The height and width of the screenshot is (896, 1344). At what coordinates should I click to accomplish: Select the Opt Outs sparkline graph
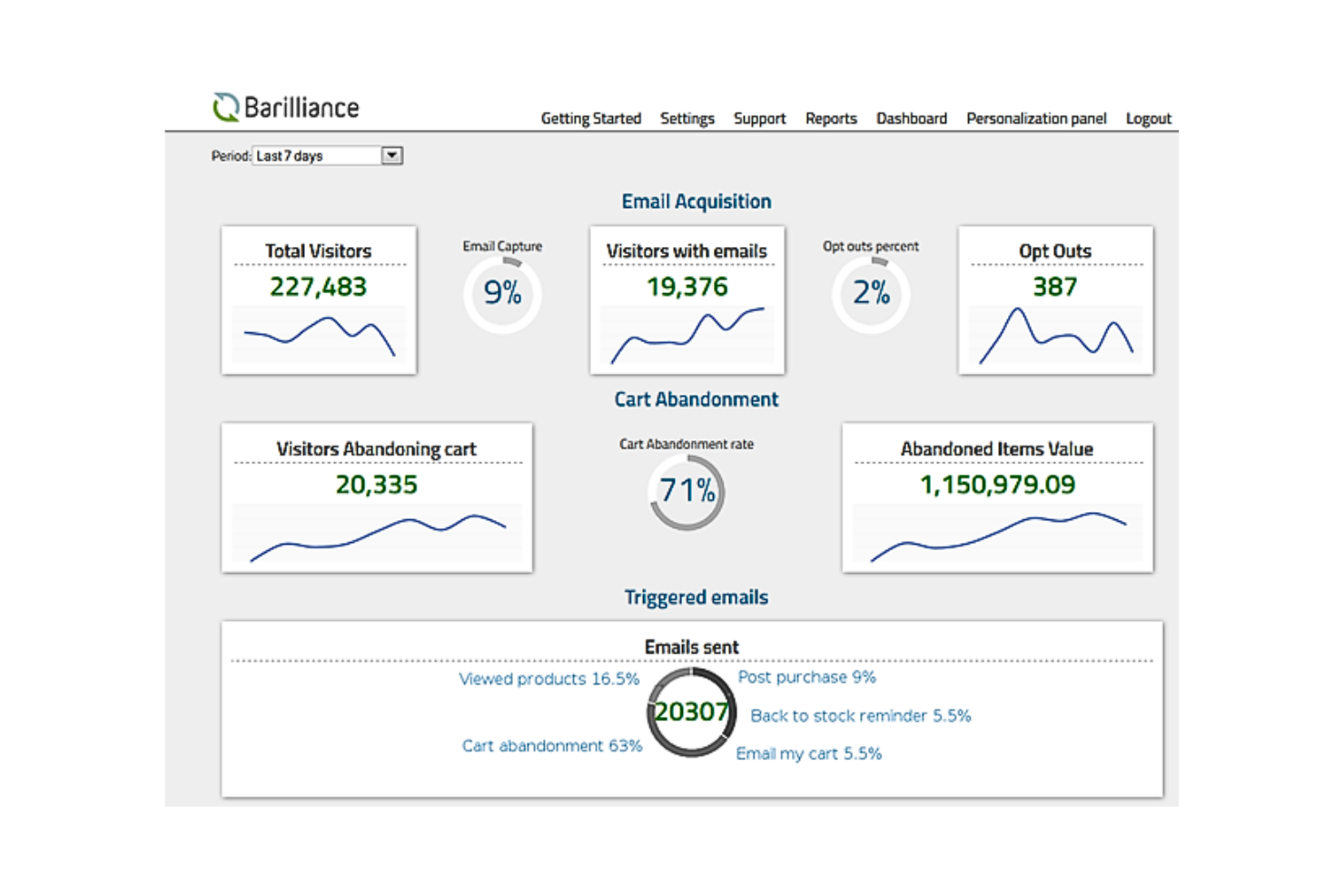[1054, 337]
